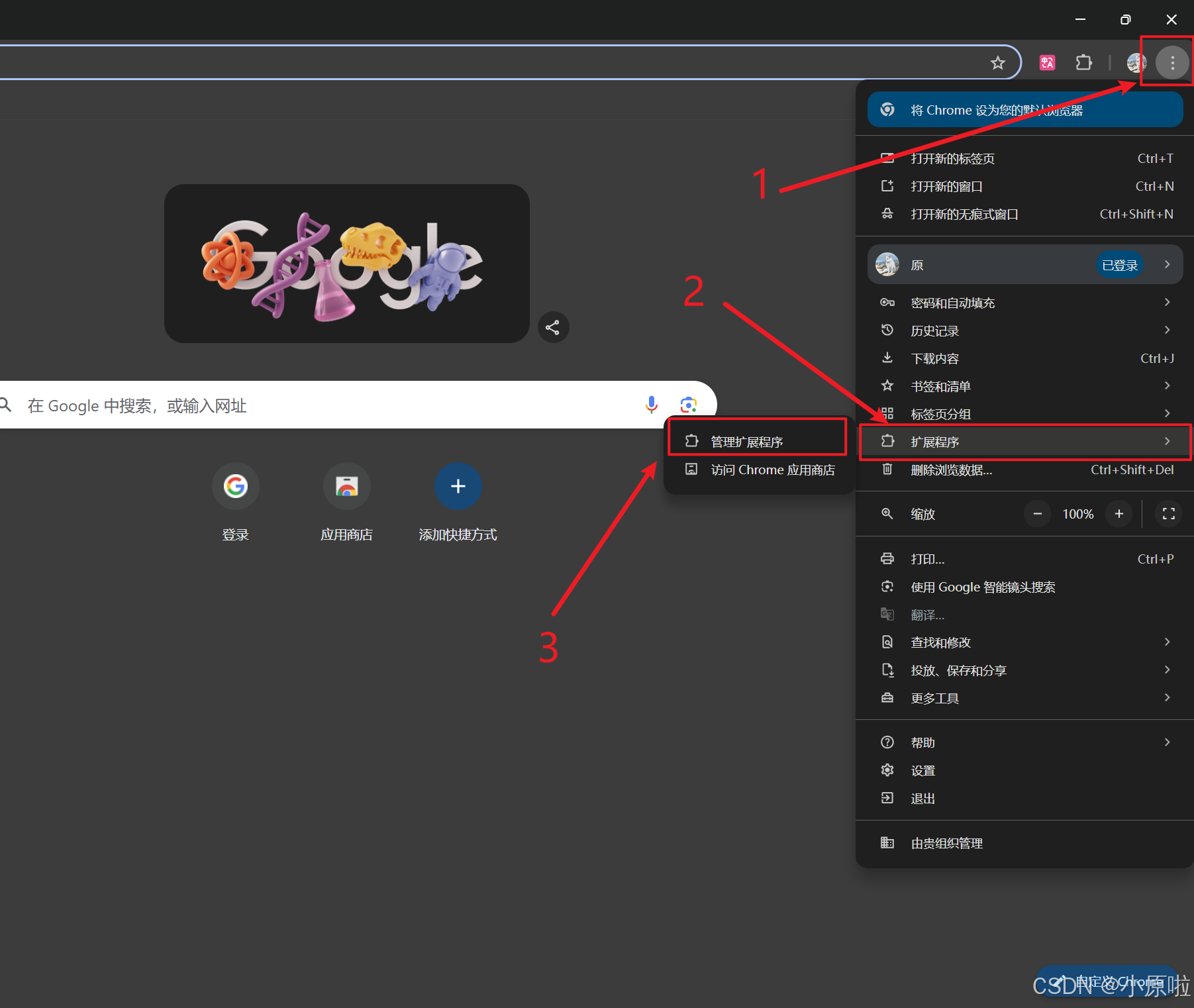Open 删除浏览数据 dialog
The image size is (1194, 1008).
pyautogui.click(x=1025, y=470)
